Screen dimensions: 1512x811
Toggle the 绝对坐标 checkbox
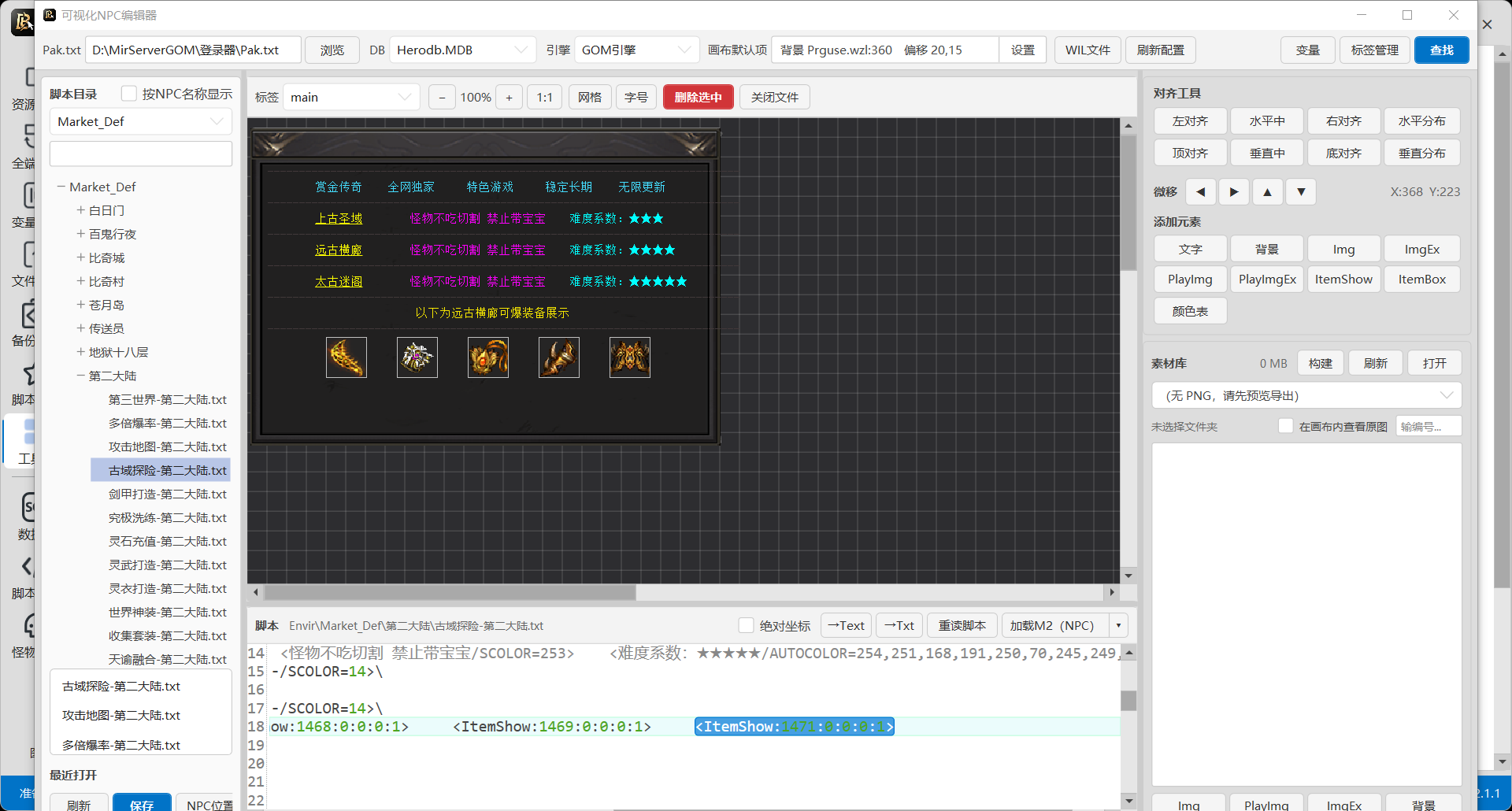click(746, 625)
